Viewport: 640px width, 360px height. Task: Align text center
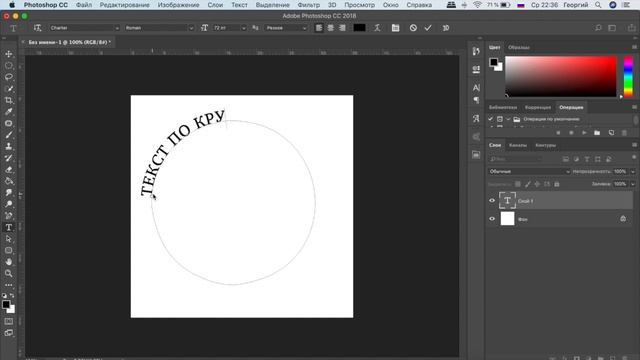tap(331, 28)
